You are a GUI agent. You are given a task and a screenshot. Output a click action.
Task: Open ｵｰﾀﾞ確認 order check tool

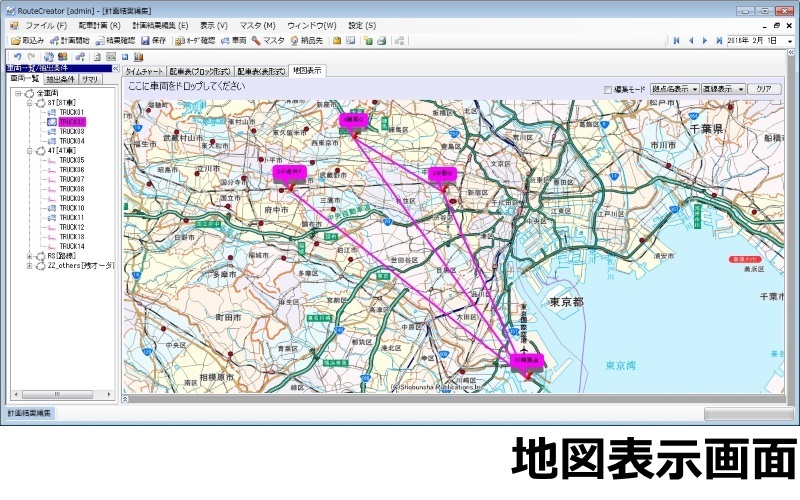195,41
